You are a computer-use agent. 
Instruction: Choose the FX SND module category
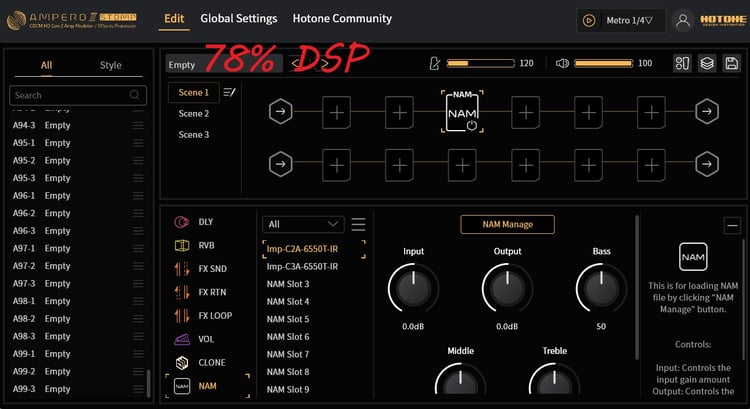pos(201,269)
